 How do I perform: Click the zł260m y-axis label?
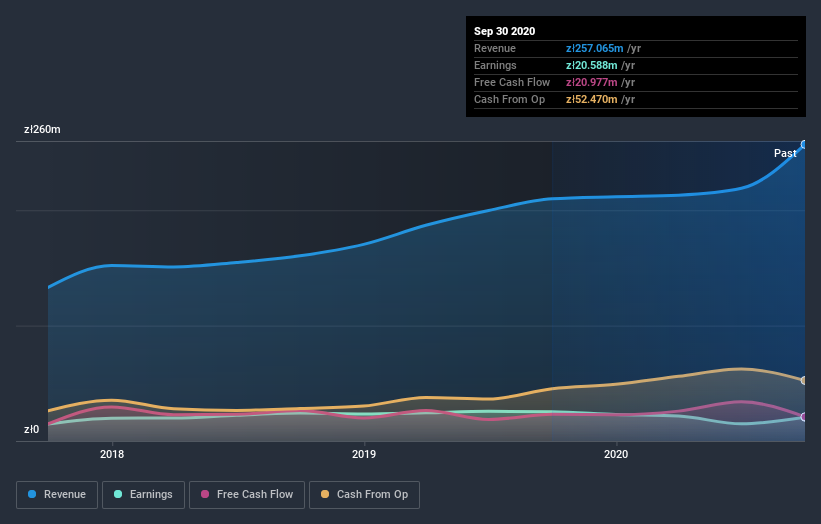42,129
